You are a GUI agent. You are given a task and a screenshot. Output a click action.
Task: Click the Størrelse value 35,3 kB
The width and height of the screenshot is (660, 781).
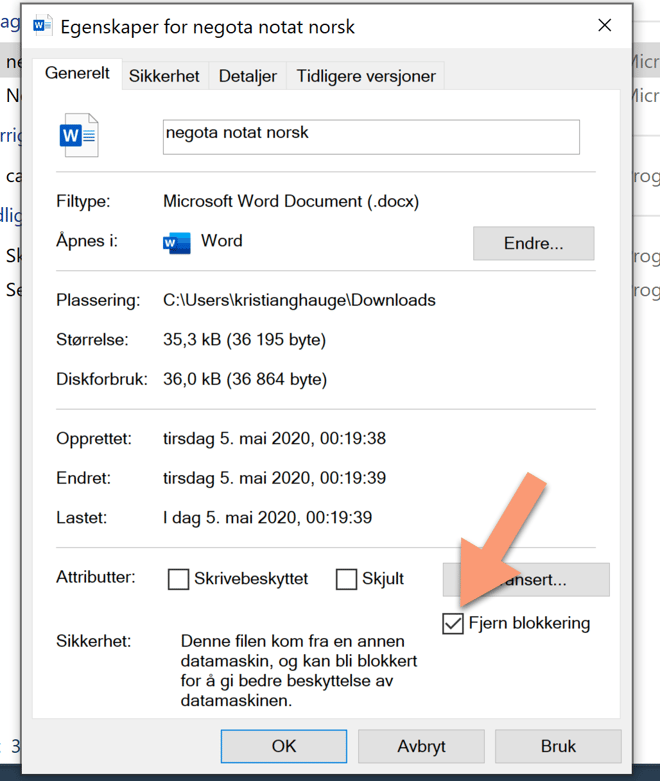click(x=244, y=340)
